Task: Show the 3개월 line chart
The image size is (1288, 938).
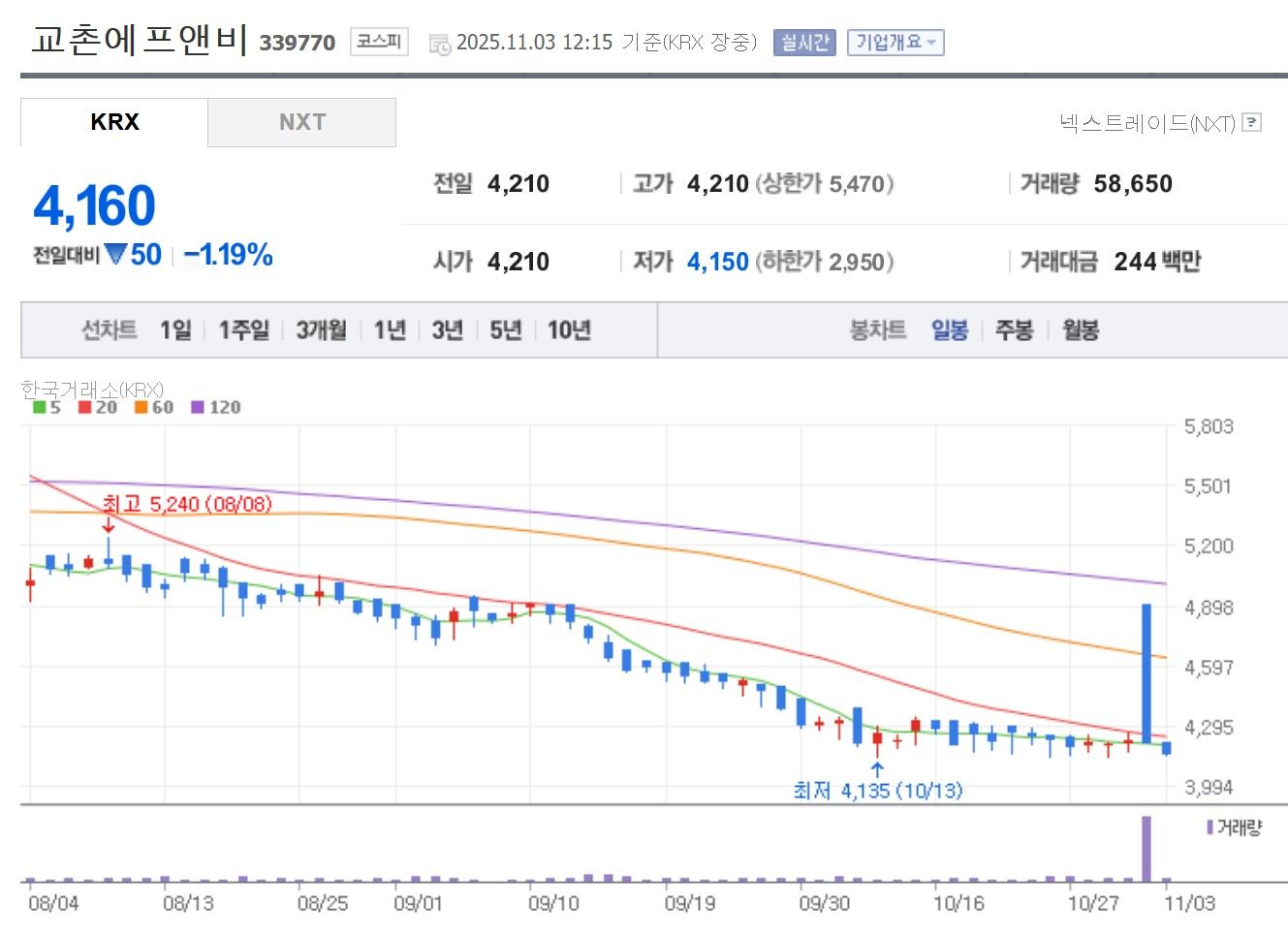Action: click(321, 330)
